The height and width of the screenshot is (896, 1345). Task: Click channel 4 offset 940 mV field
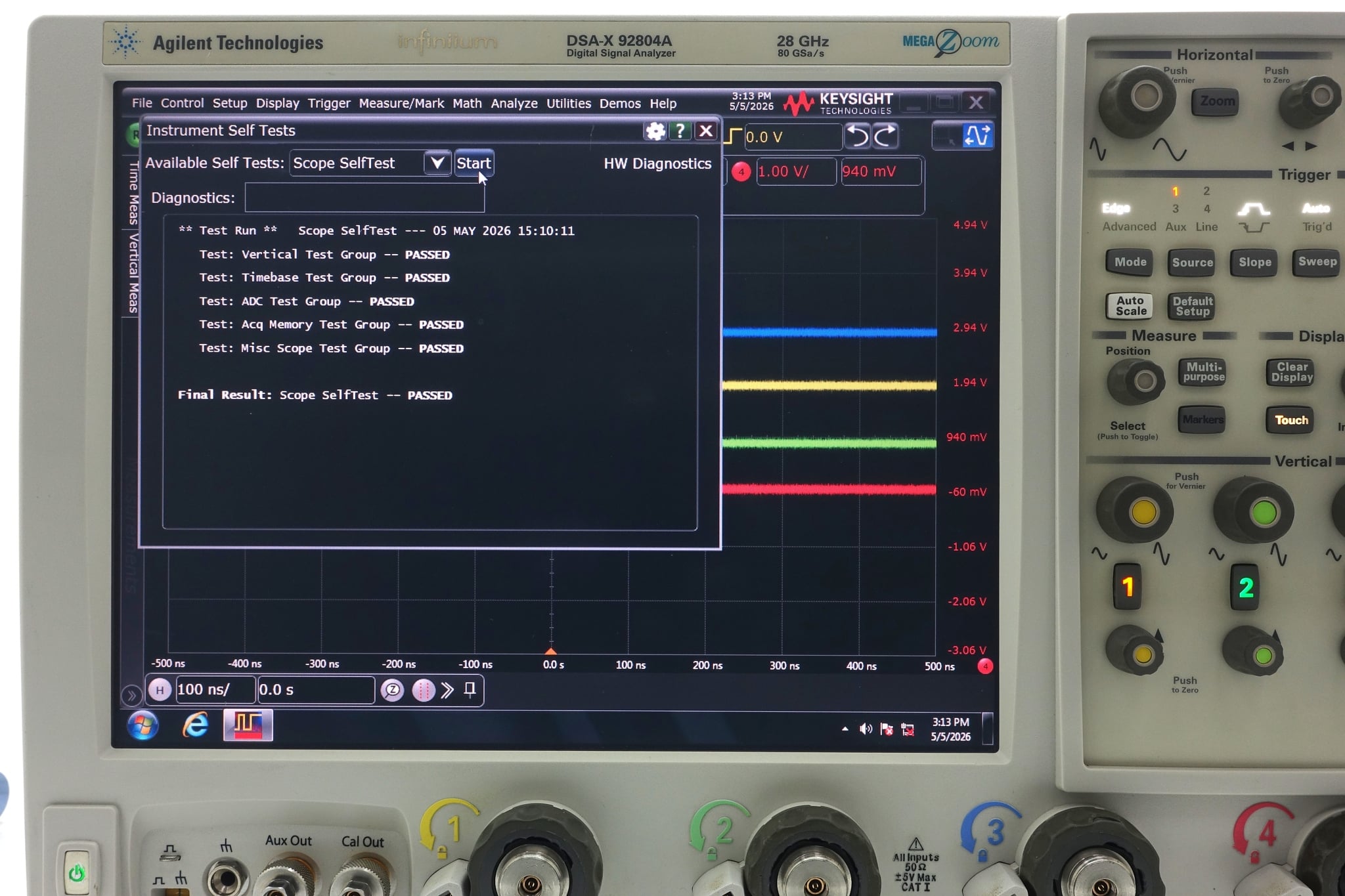tap(881, 172)
